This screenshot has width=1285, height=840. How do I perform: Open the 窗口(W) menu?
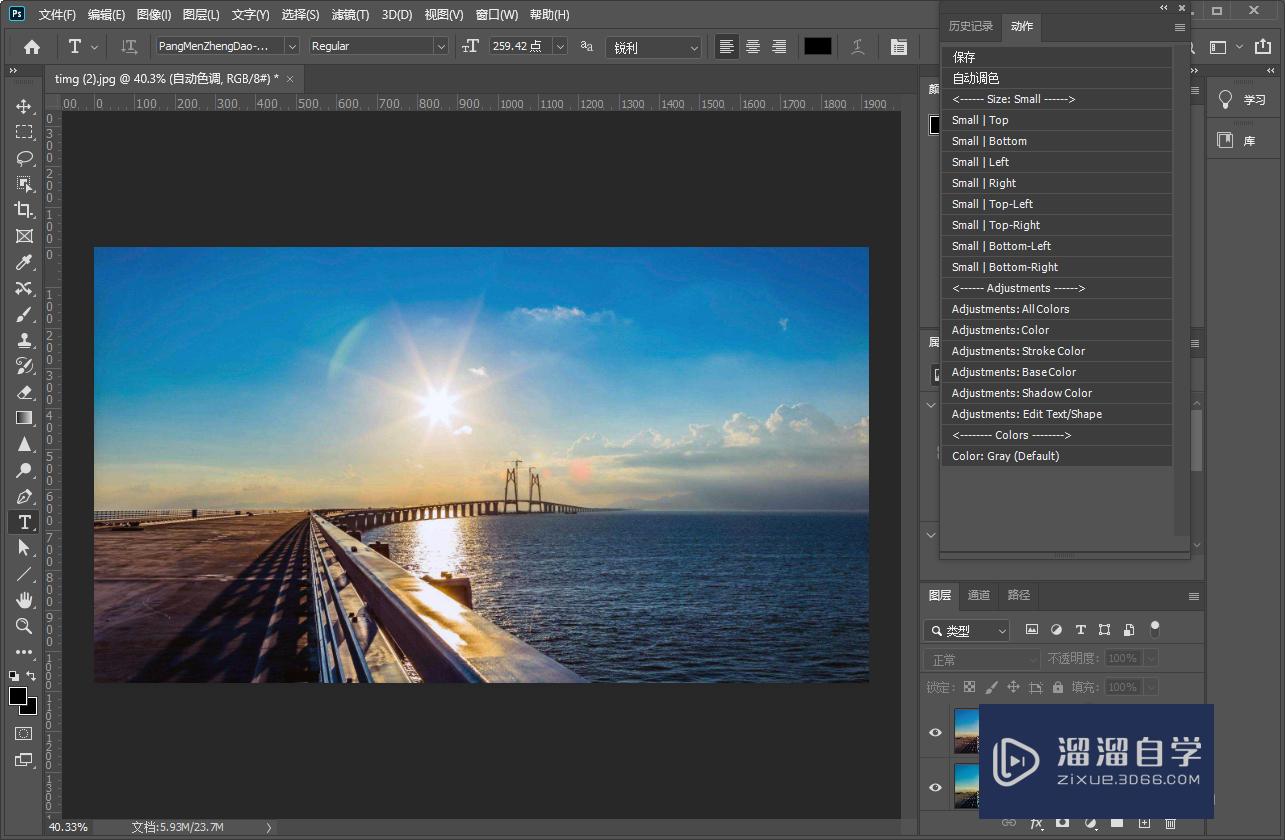pyautogui.click(x=497, y=15)
